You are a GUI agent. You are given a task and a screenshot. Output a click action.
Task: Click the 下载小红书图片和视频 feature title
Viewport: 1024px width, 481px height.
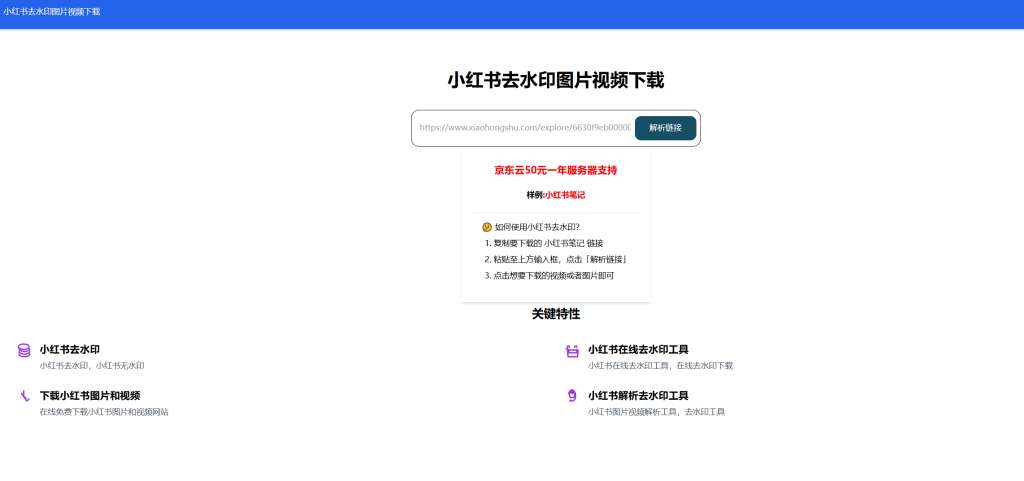[90, 396]
